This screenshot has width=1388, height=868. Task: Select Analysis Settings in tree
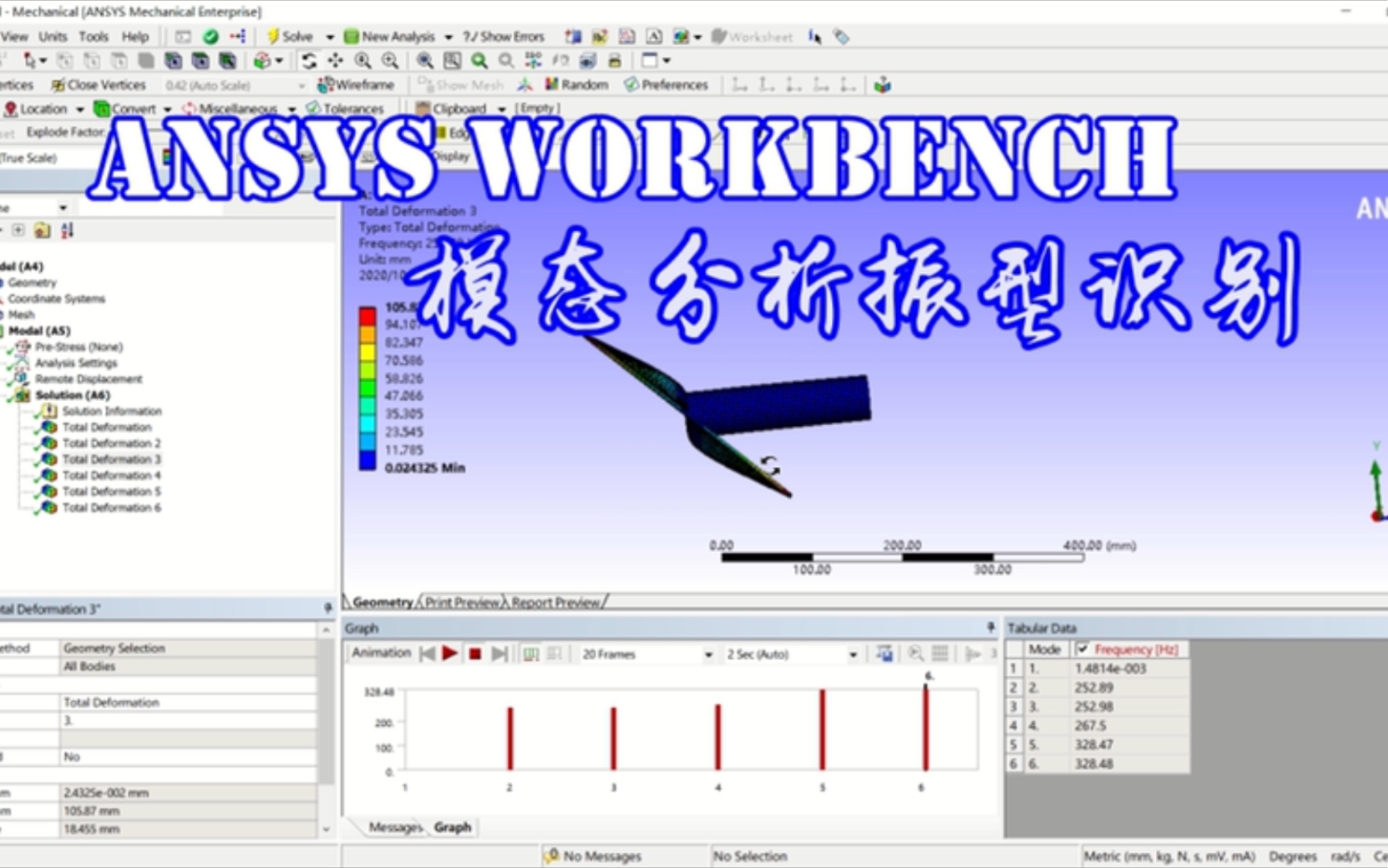pyautogui.click(x=76, y=362)
